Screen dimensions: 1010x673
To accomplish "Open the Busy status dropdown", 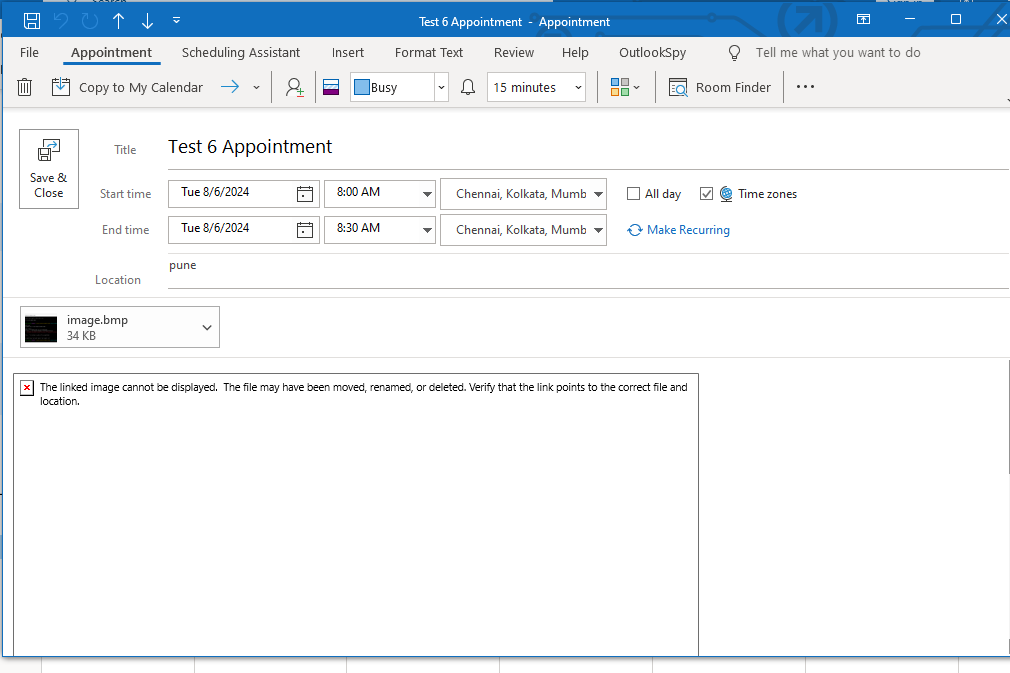I will point(440,87).
